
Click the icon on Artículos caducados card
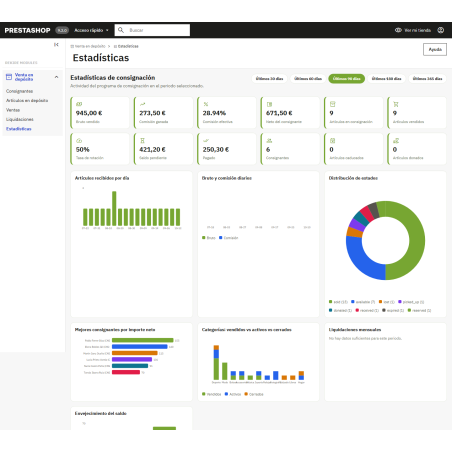[x=332, y=141]
